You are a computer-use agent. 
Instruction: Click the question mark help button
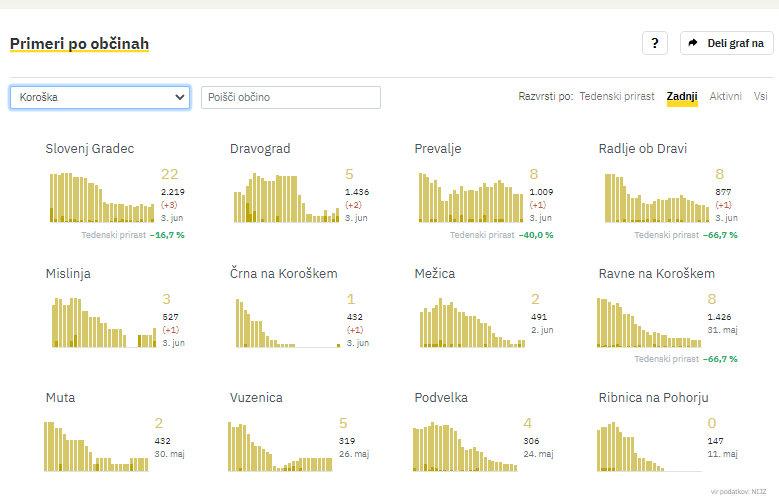click(x=654, y=43)
